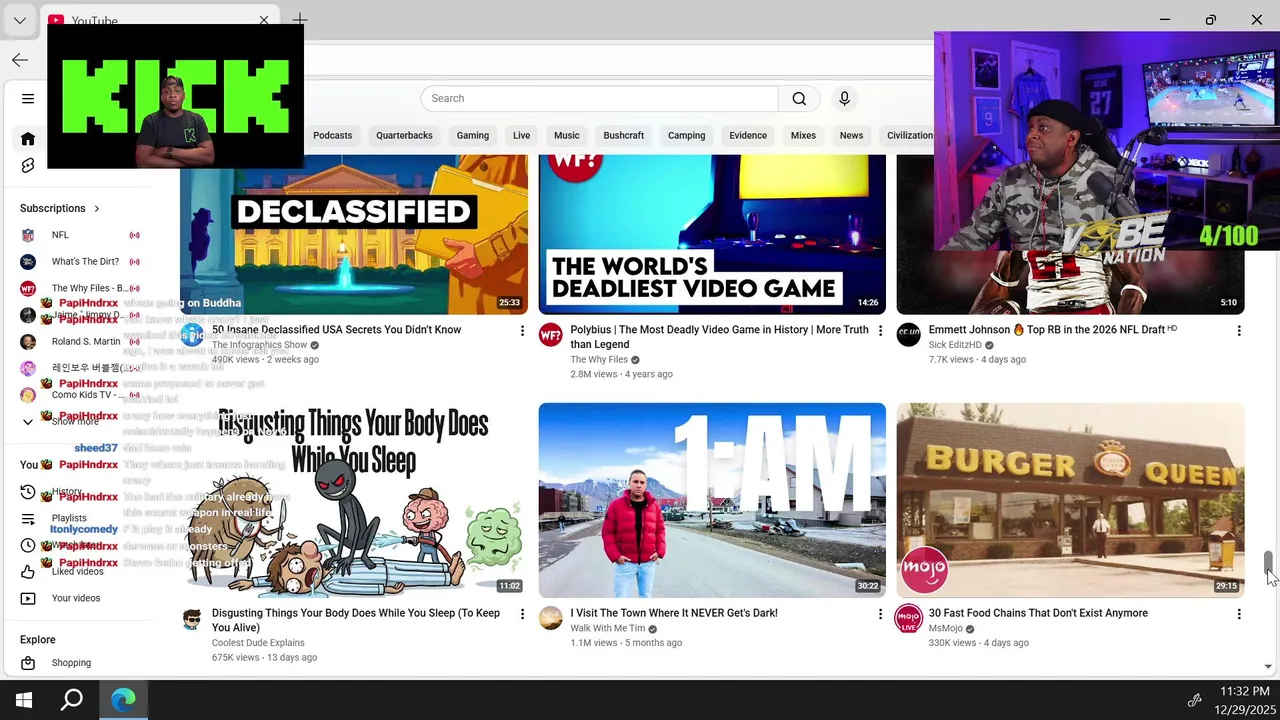
Task: Open Polybius Most Deadly Video Game title
Action: tap(719, 337)
